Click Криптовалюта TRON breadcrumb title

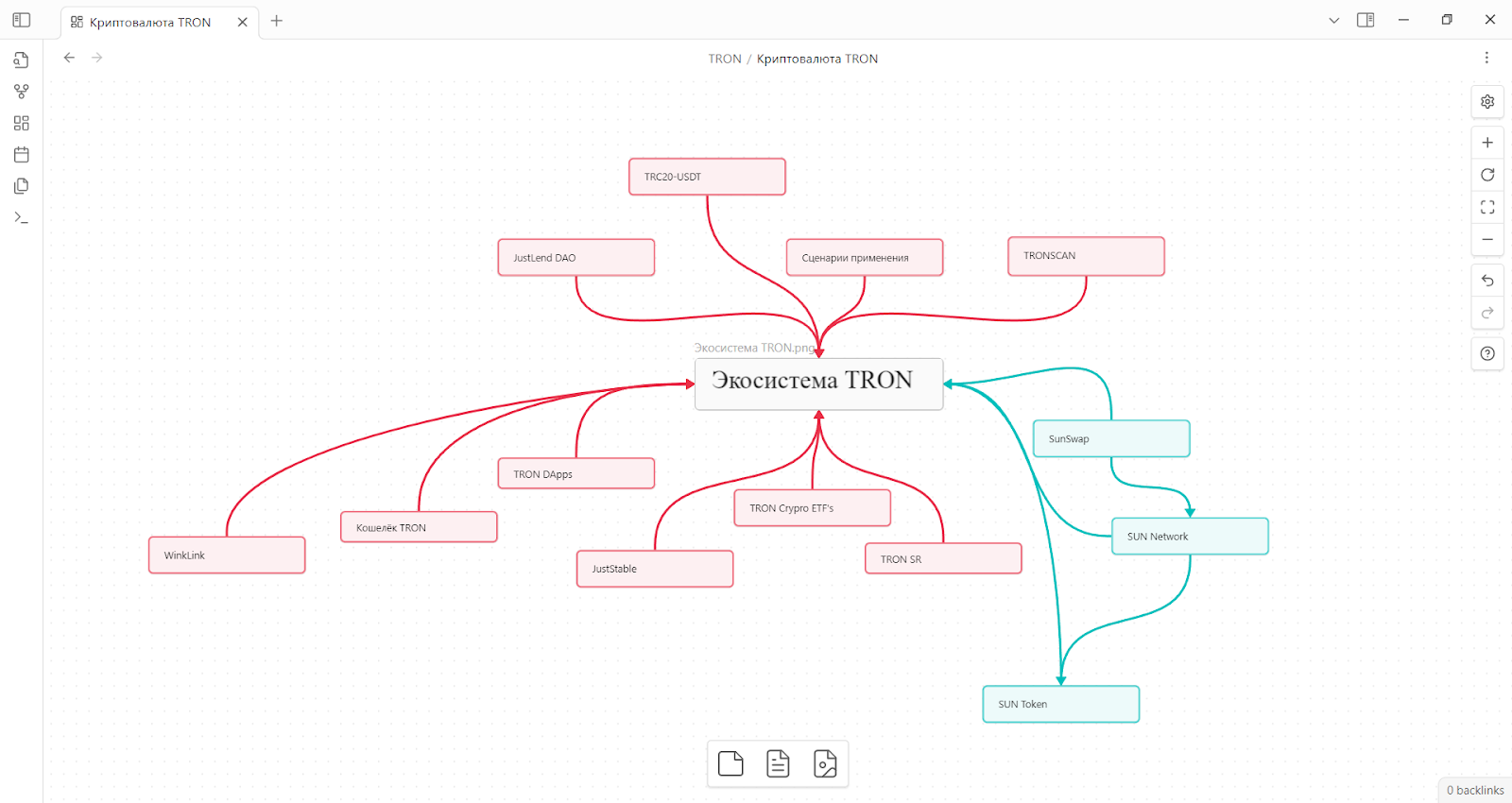817,59
